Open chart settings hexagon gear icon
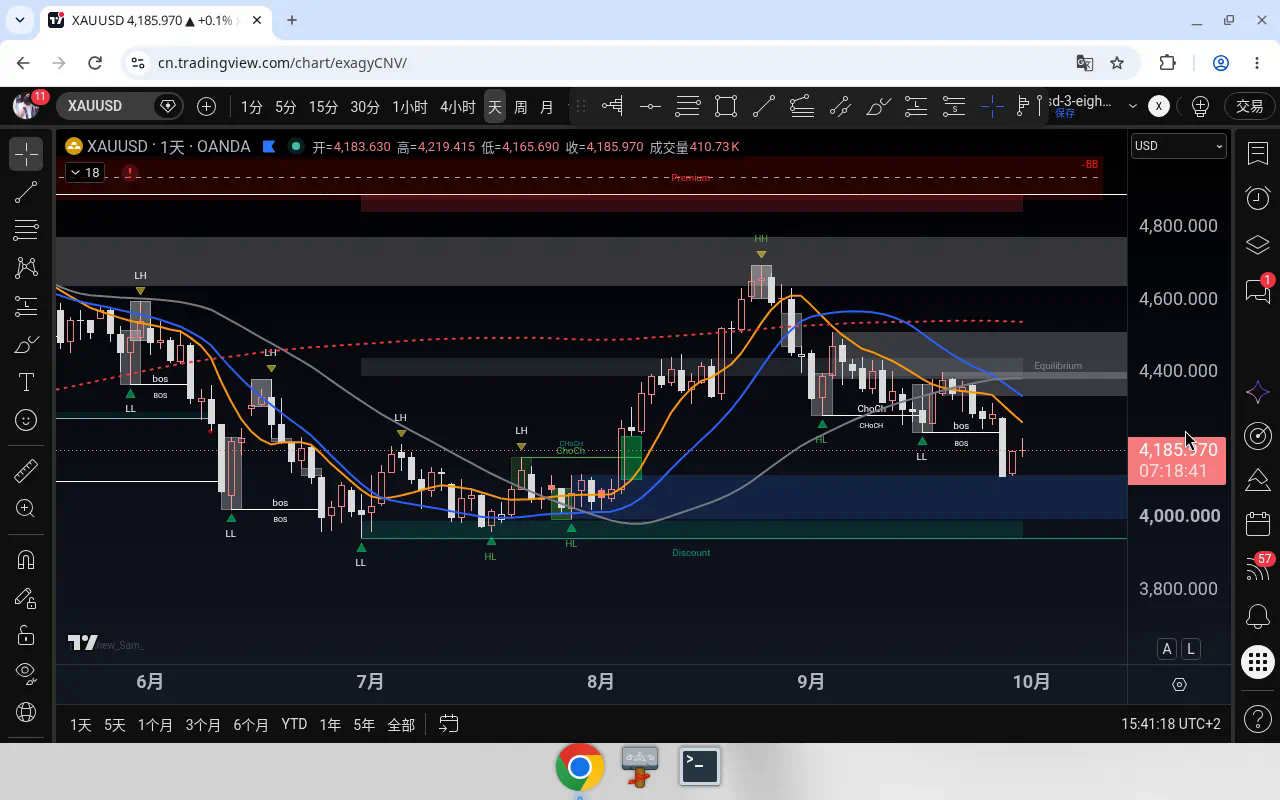The width and height of the screenshot is (1280, 800). pyautogui.click(x=1179, y=685)
